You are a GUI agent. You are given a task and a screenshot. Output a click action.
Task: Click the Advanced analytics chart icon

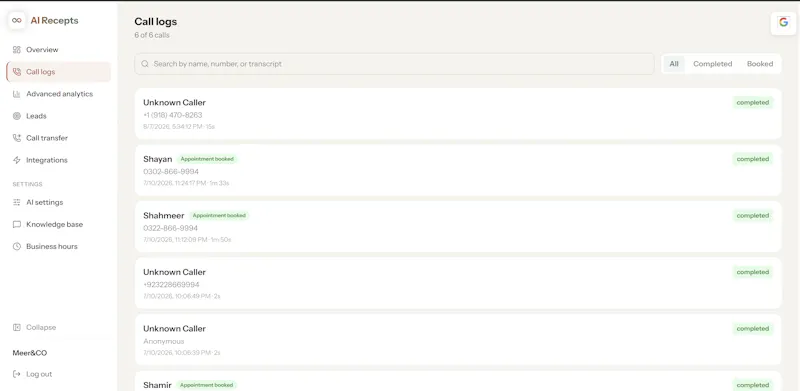(x=17, y=94)
